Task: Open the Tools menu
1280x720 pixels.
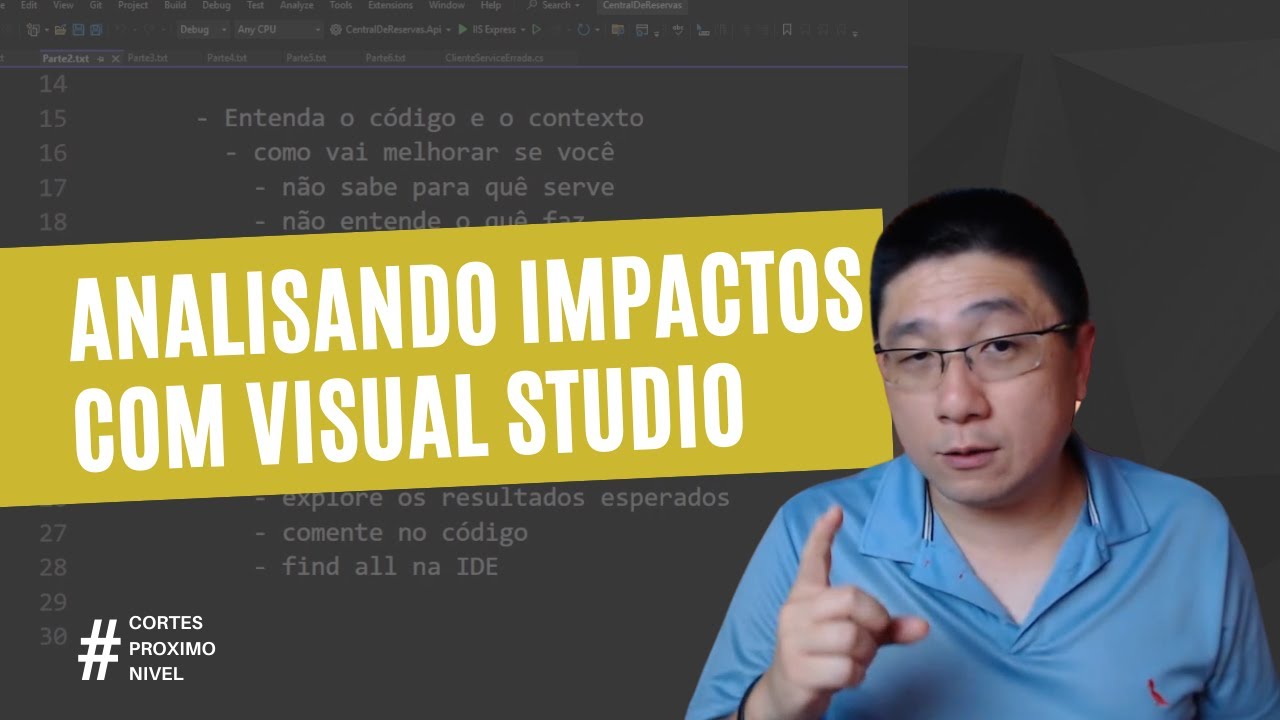Action: (341, 5)
